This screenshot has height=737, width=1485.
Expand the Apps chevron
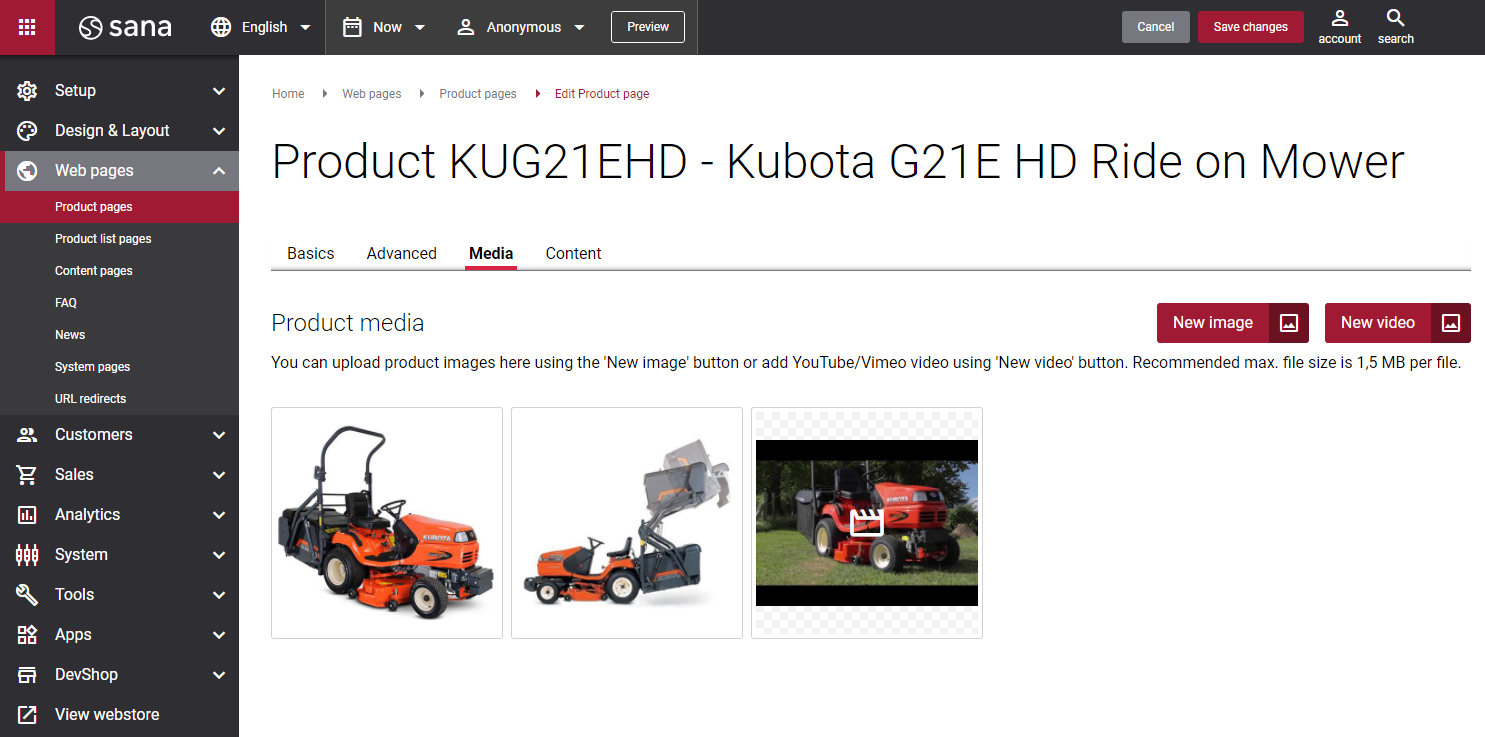point(219,635)
